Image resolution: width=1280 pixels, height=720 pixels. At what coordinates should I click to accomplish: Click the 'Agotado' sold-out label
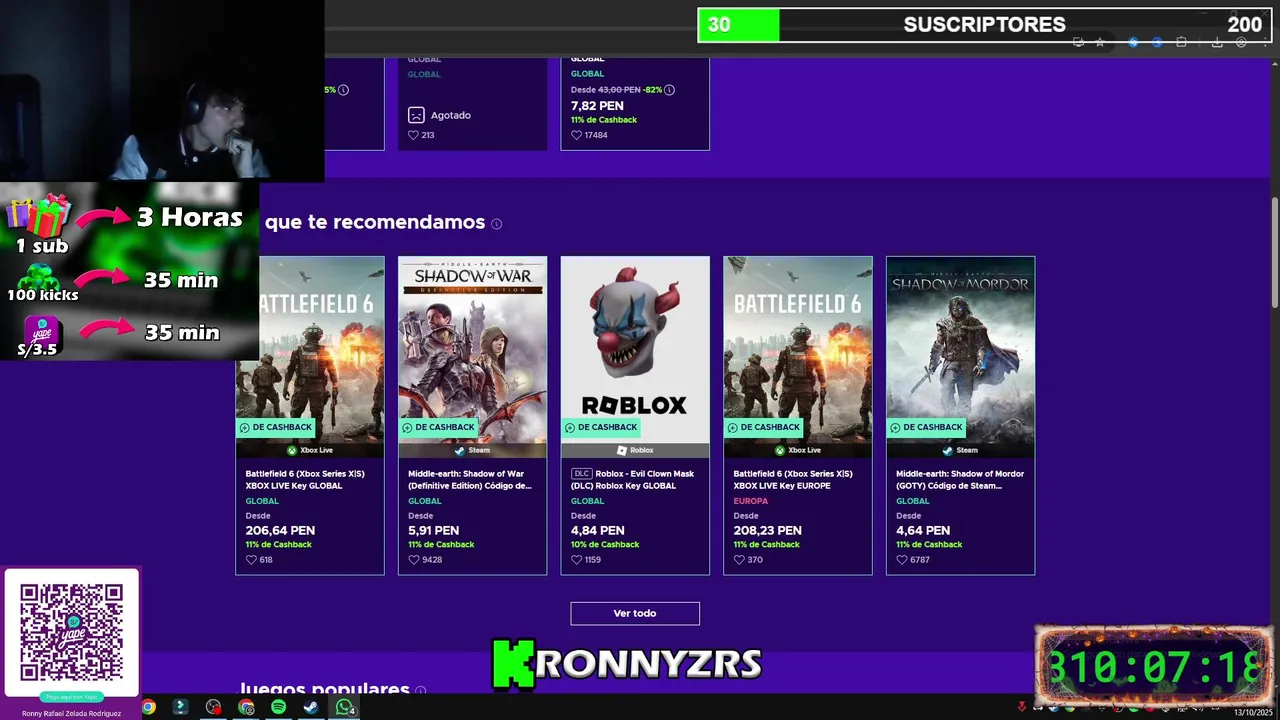pyautogui.click(x=450, y=115)
